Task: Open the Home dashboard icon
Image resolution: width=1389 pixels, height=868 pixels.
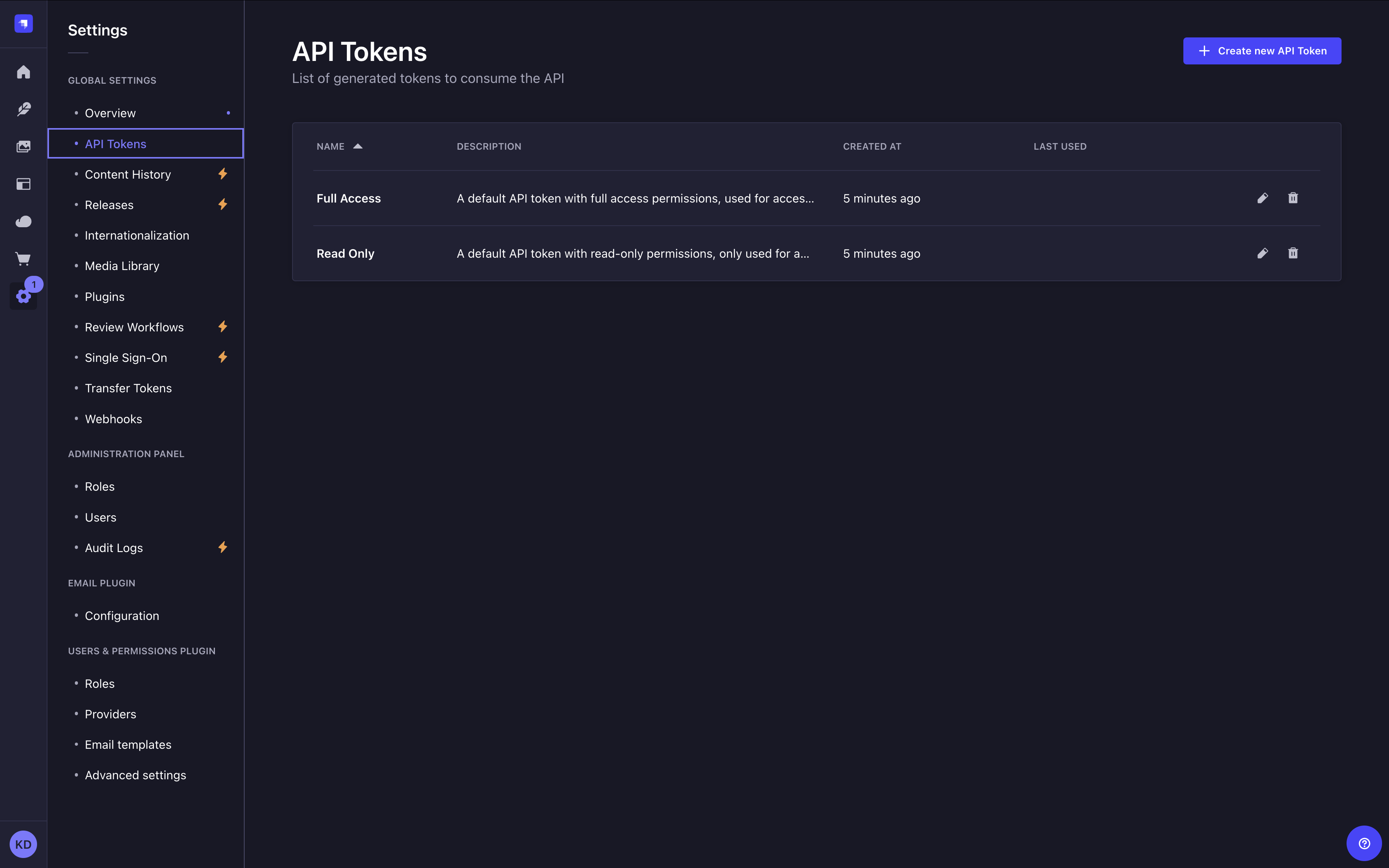Action: point(23,72)
